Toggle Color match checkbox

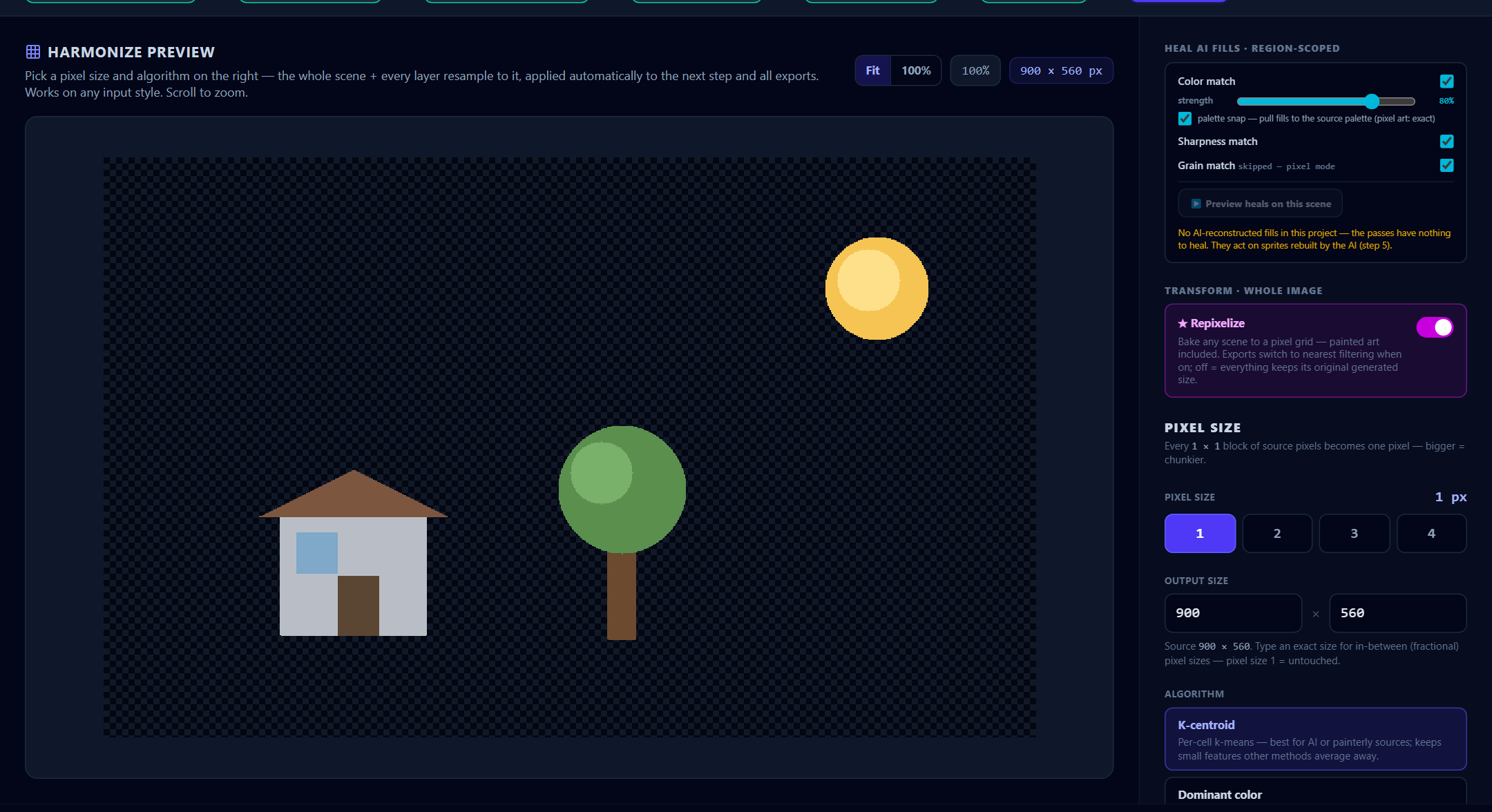1446,81
